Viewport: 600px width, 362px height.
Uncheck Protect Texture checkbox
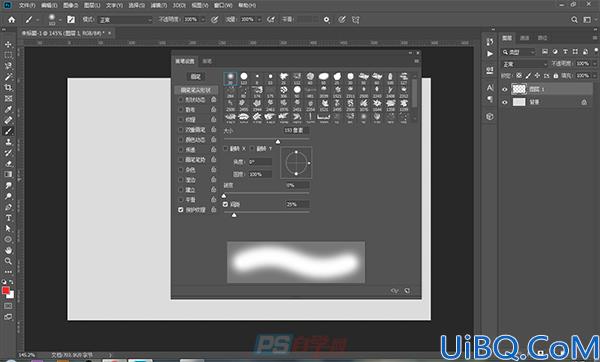181,210
